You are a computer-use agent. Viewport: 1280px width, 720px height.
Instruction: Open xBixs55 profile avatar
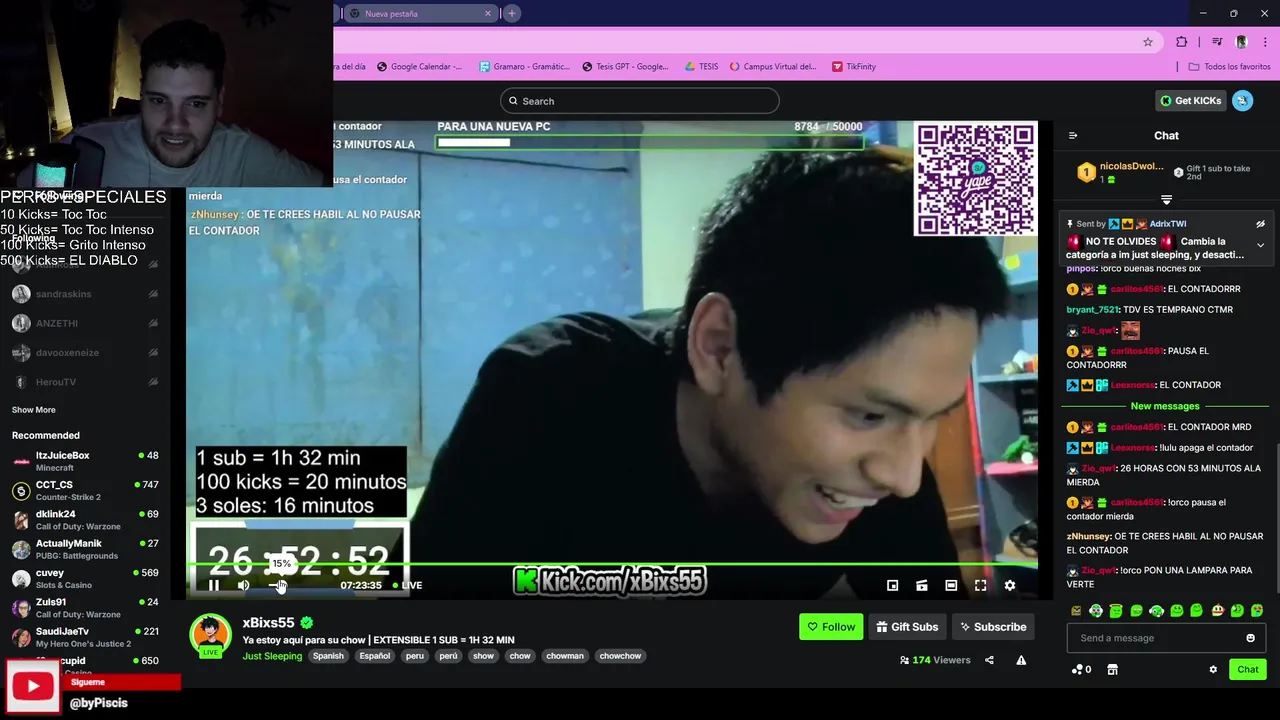coord(210,635)
